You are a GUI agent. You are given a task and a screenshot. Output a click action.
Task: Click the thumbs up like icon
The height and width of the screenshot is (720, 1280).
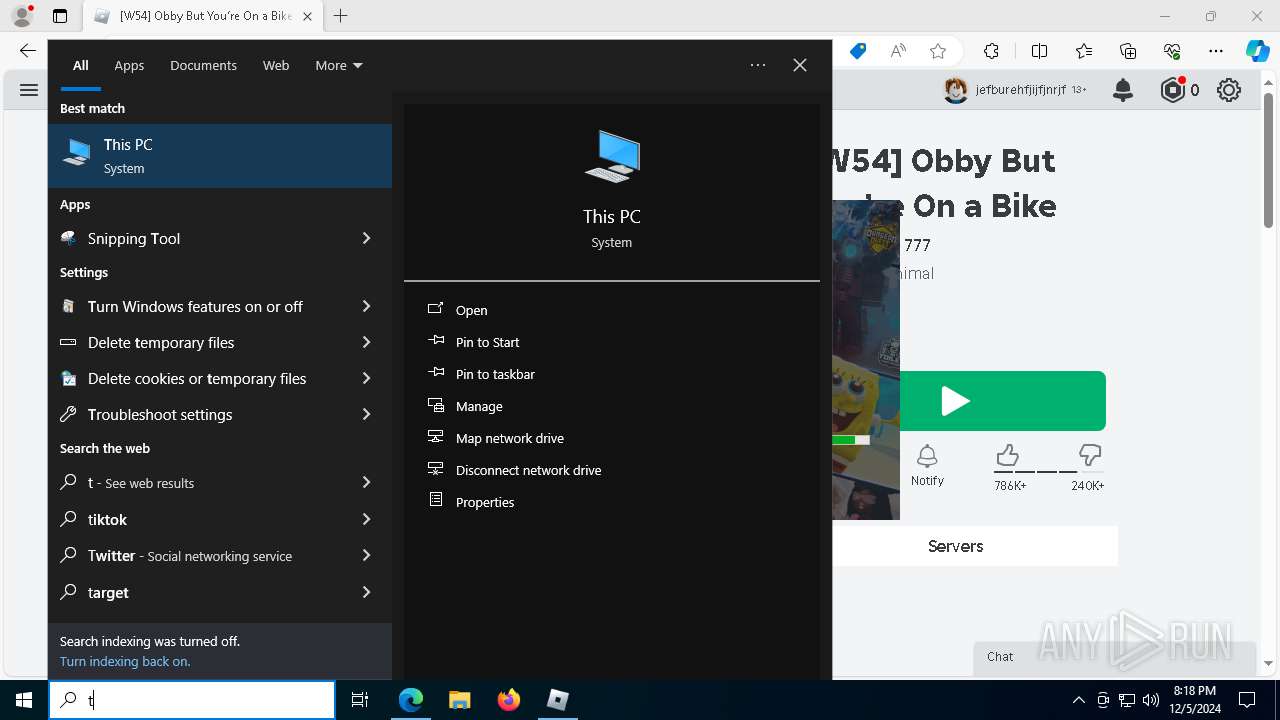click(1007, 456)
